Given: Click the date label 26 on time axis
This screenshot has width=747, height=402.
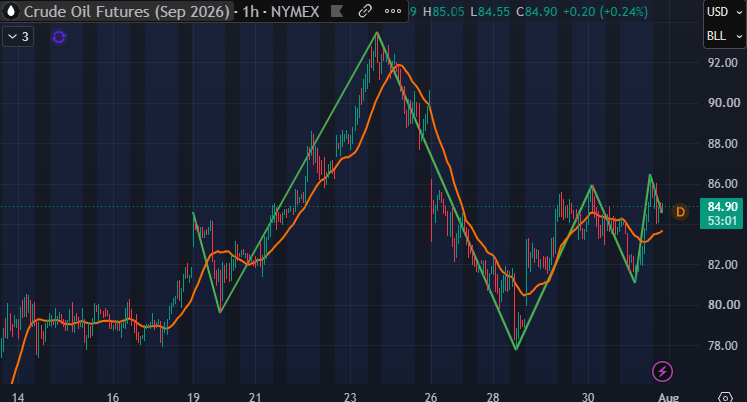Looking at the screenshot, I should pyautogui.click(x=431, y=397).
